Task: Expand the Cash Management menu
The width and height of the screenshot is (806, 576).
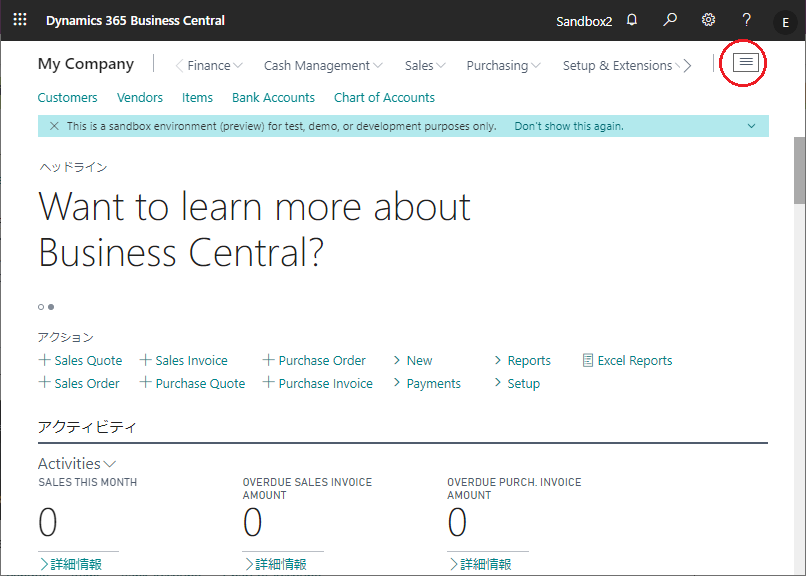Action: tap(323, 66)
